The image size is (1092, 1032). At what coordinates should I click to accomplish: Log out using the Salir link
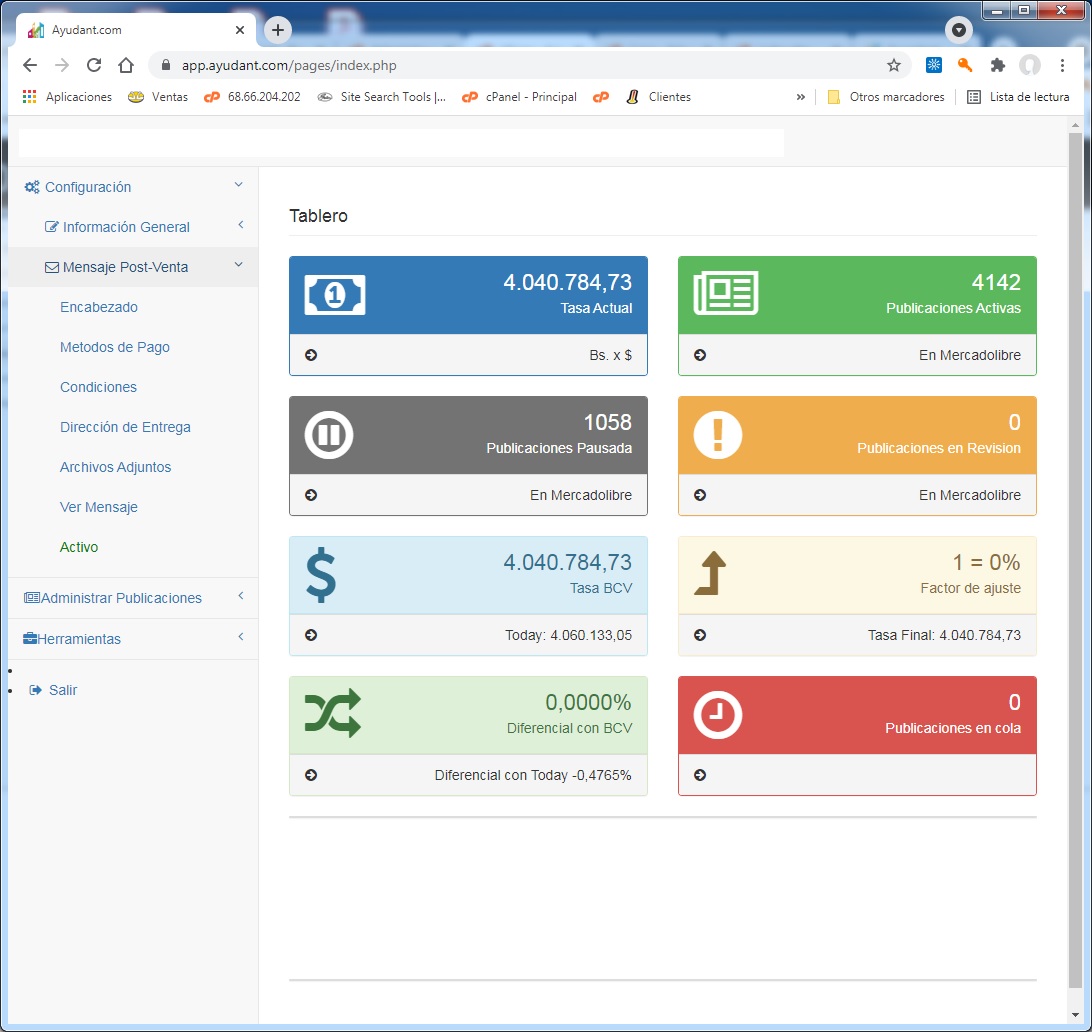coord(62,690)
